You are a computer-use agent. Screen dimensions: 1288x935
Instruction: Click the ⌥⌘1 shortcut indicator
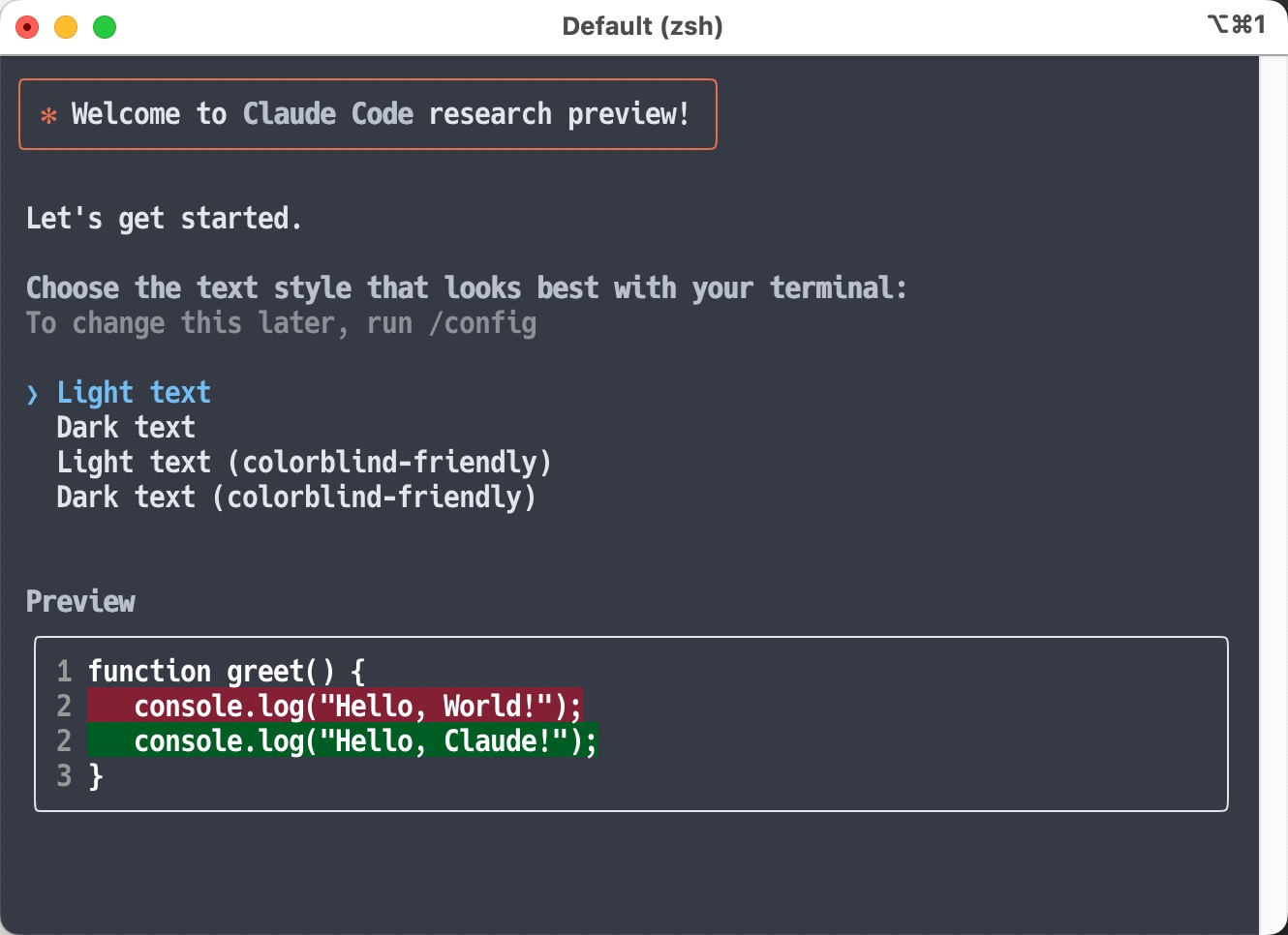(x=1239, y=25)
